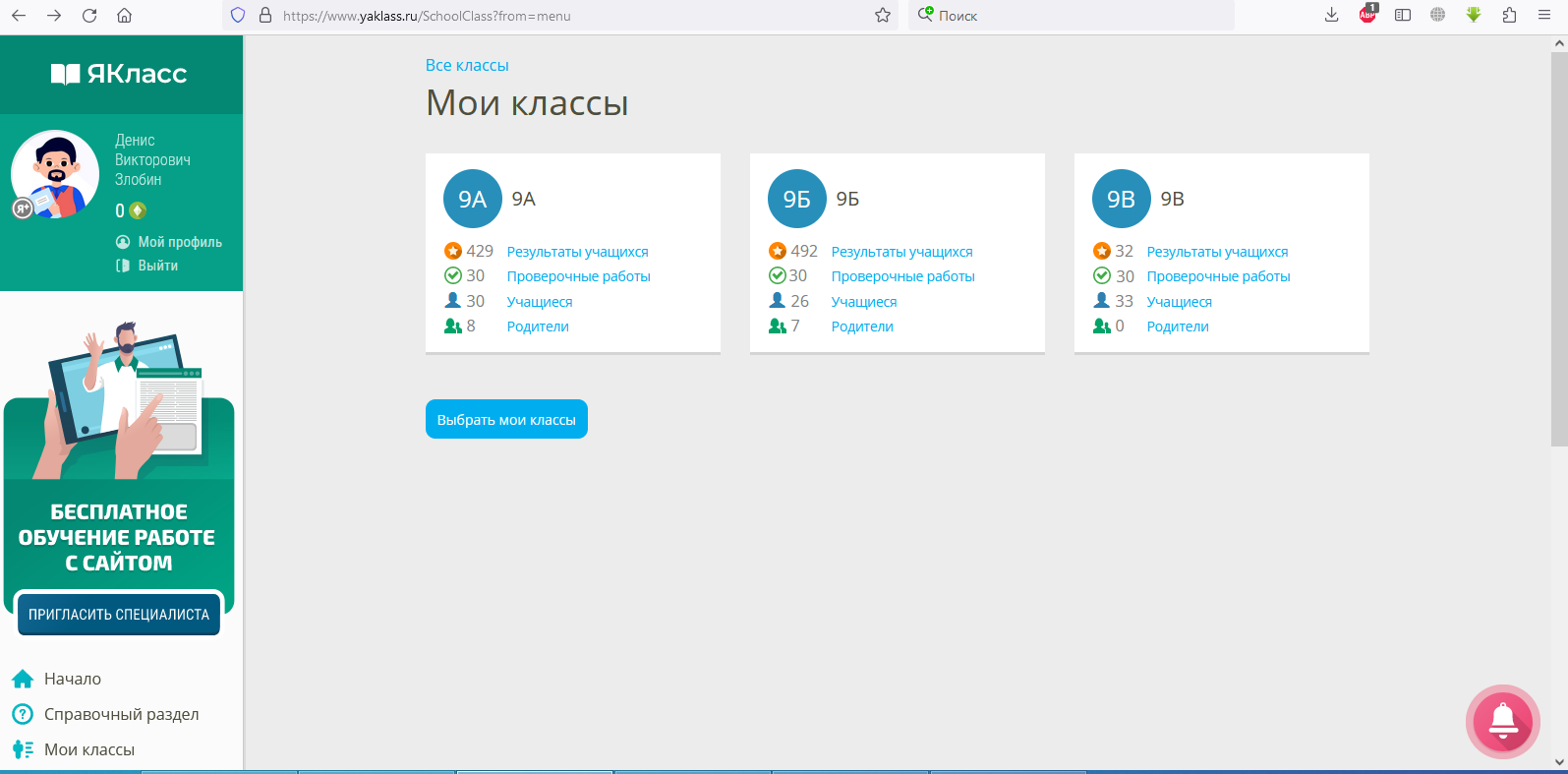The image size is (1568, 774).
Task: Click the browser search field
Action: [x=1072, y=16]
